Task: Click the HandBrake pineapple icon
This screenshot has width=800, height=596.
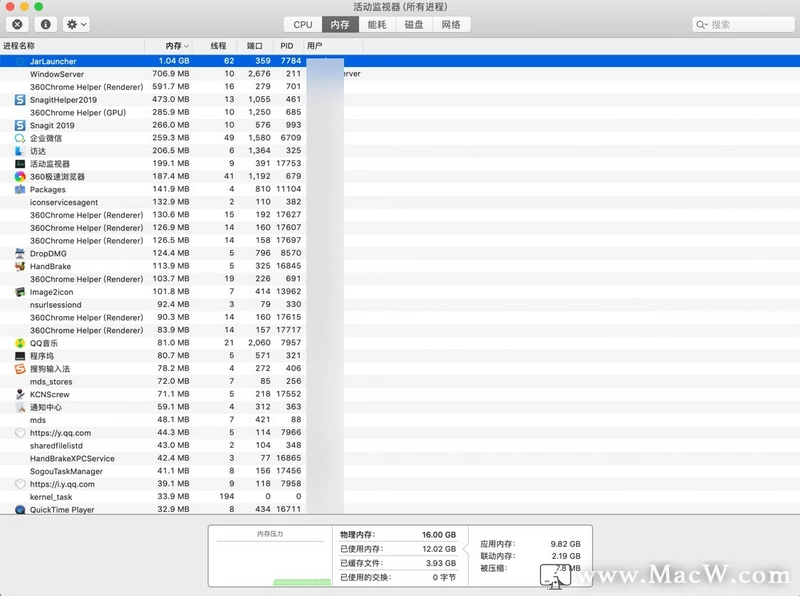Action: (x=20, y=266)
